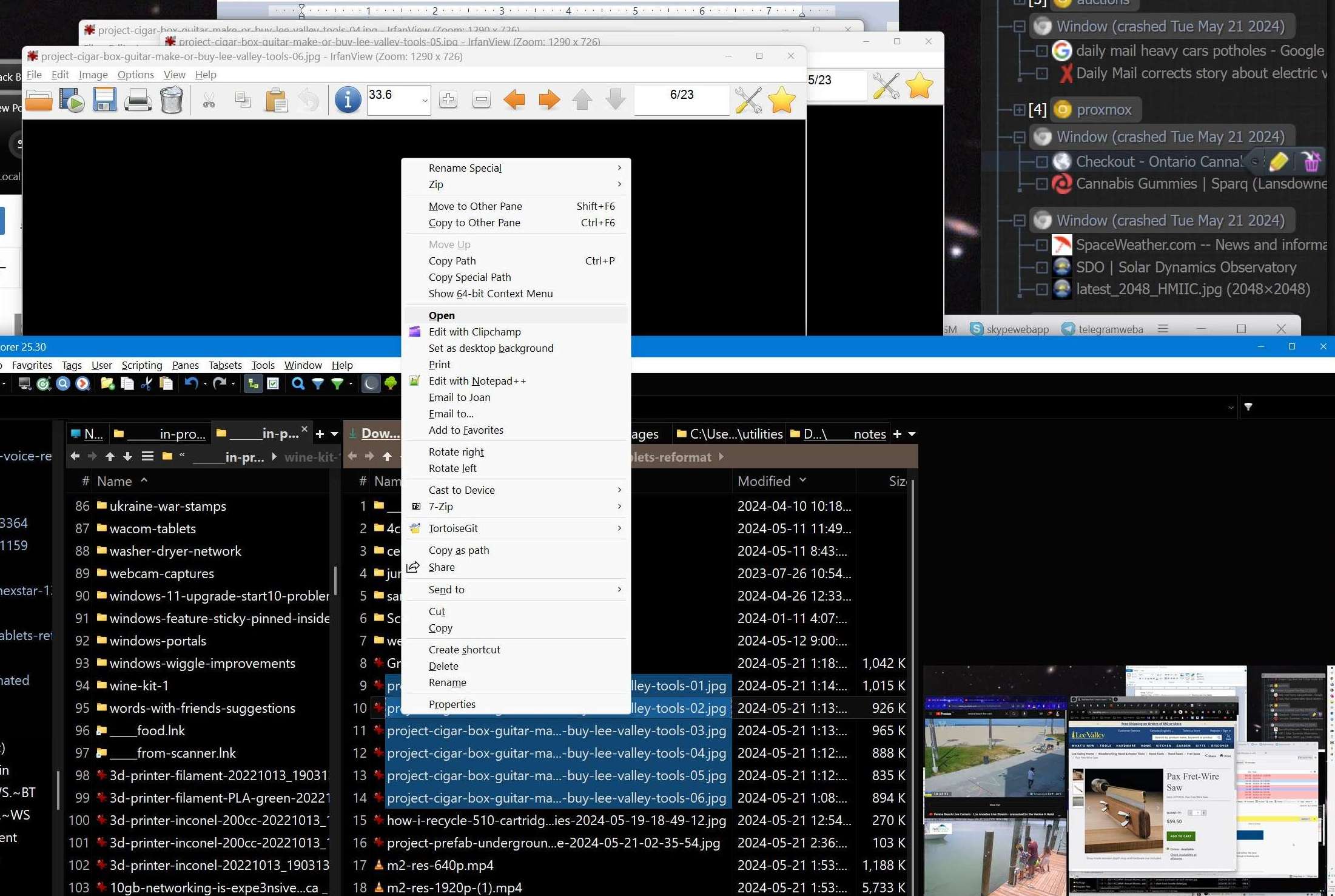Go to next image with orange right arrow
1335x896 pixels.
549,99
